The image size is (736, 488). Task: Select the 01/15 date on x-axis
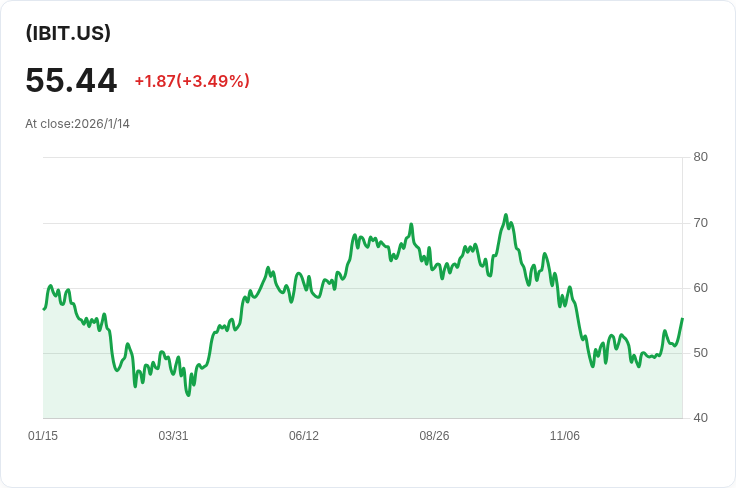[43, 436]
